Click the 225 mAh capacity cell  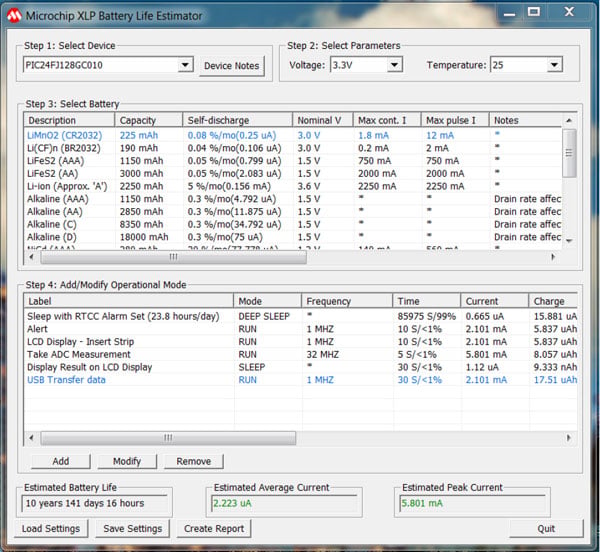(139, 135)
